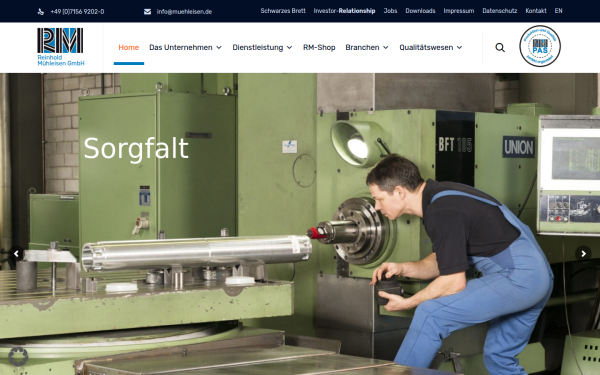The image size is (600, 375).
Task: Open Downloads link
Action: tap(420, 11)
